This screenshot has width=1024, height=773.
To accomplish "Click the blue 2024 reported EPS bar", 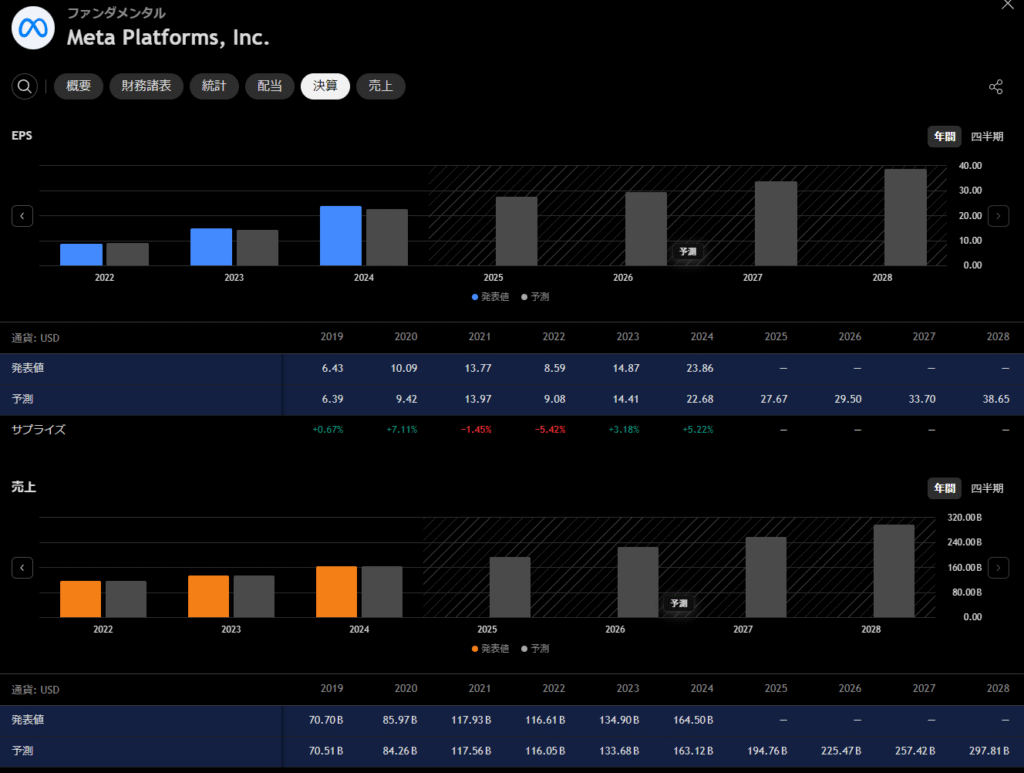I will tap(341, 236).
